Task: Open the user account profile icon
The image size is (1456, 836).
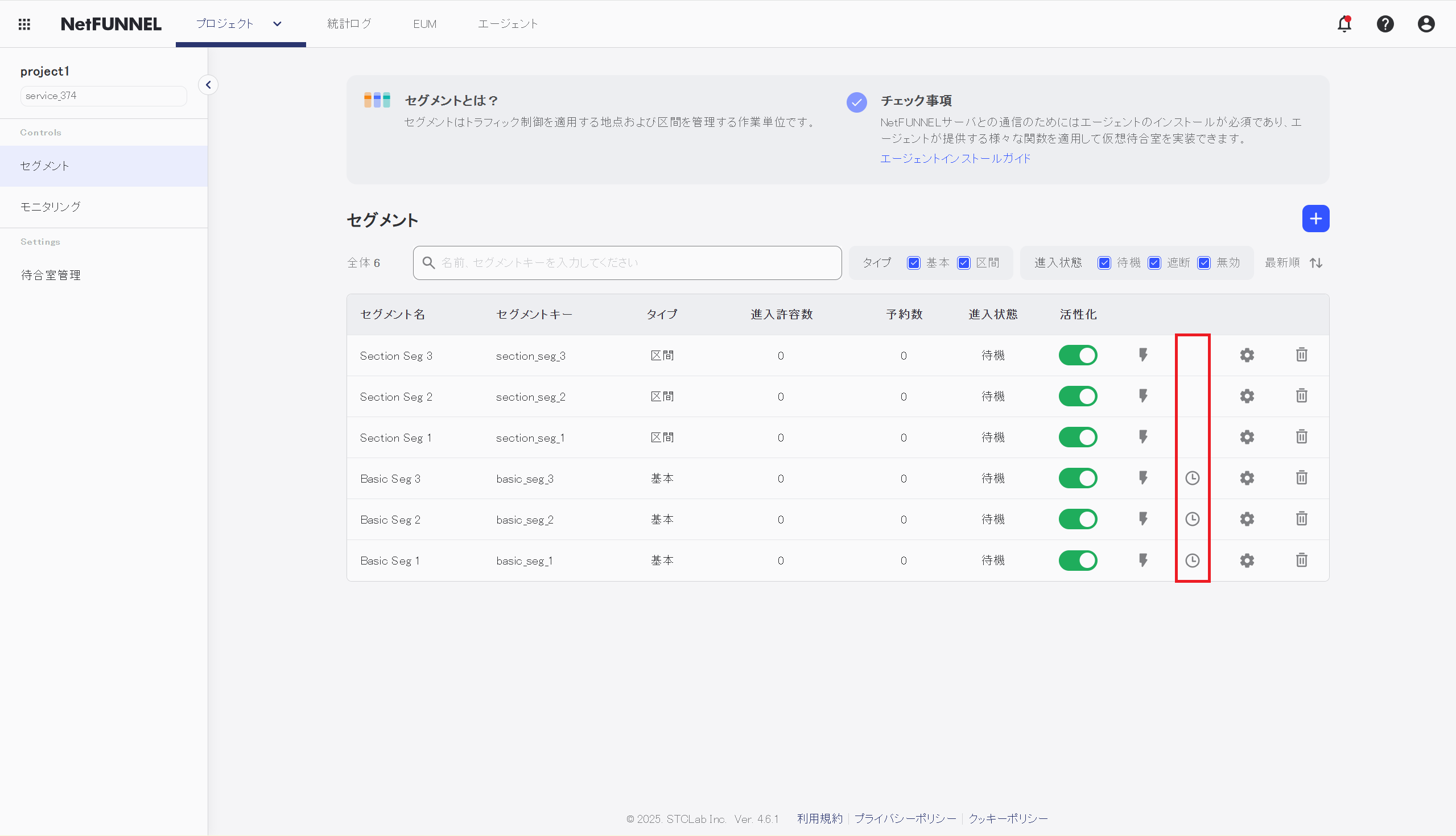Action: pos(1426,24)
